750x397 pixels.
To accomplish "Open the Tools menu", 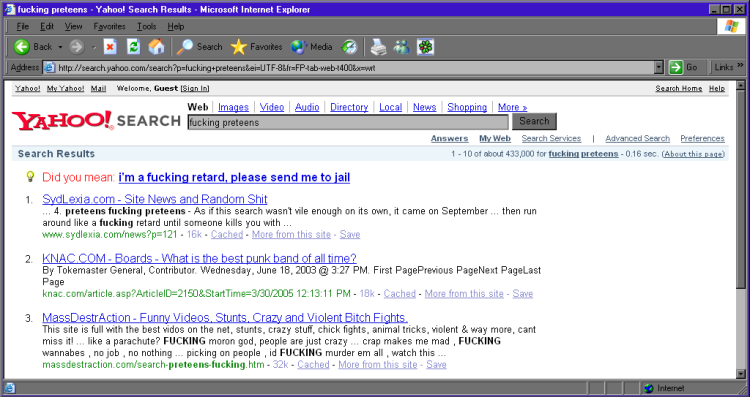I will coord(146,26).
